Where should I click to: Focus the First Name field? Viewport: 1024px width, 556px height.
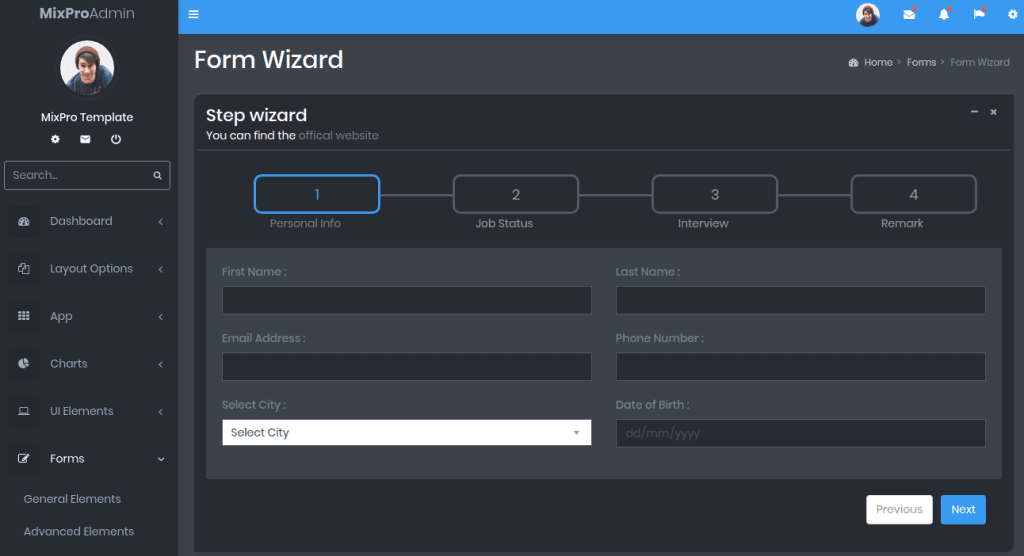click(406, 300)
